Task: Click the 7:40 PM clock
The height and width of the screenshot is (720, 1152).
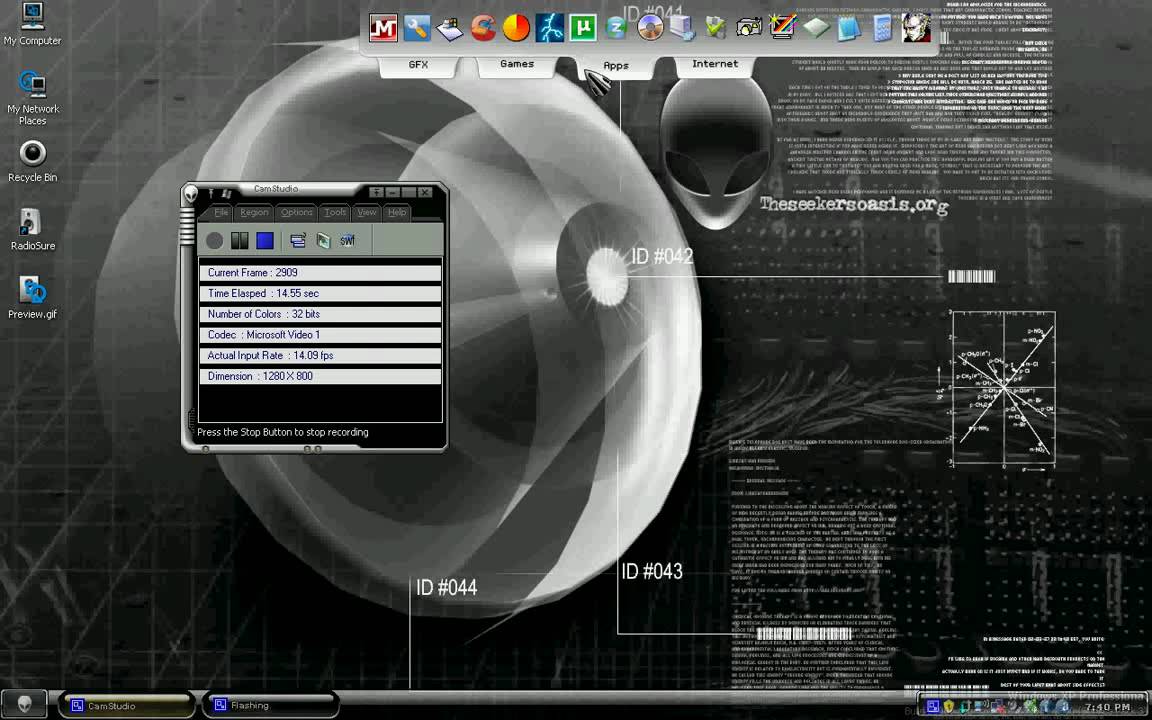Action: click(x=1107, y=708)
